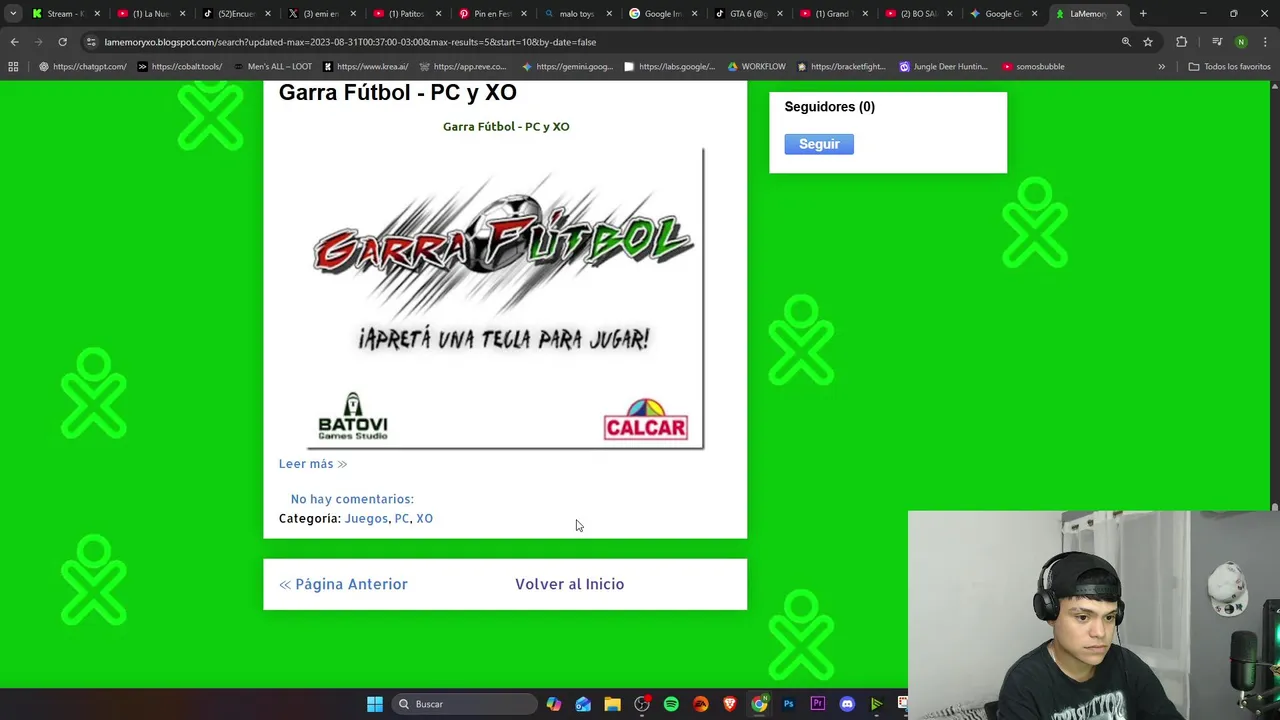Image resolution: width=1280 pixels, height=720 pixels.
Task: Show more bookmarks with the chevron
Action: (1161, 67)
